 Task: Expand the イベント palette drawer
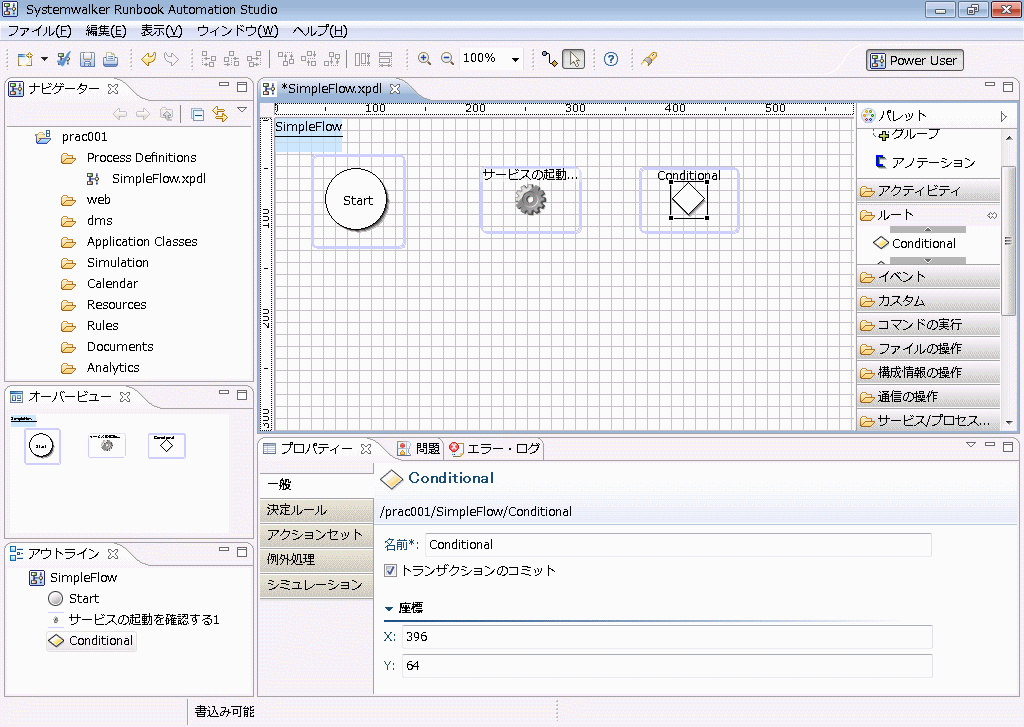[928, 277]
